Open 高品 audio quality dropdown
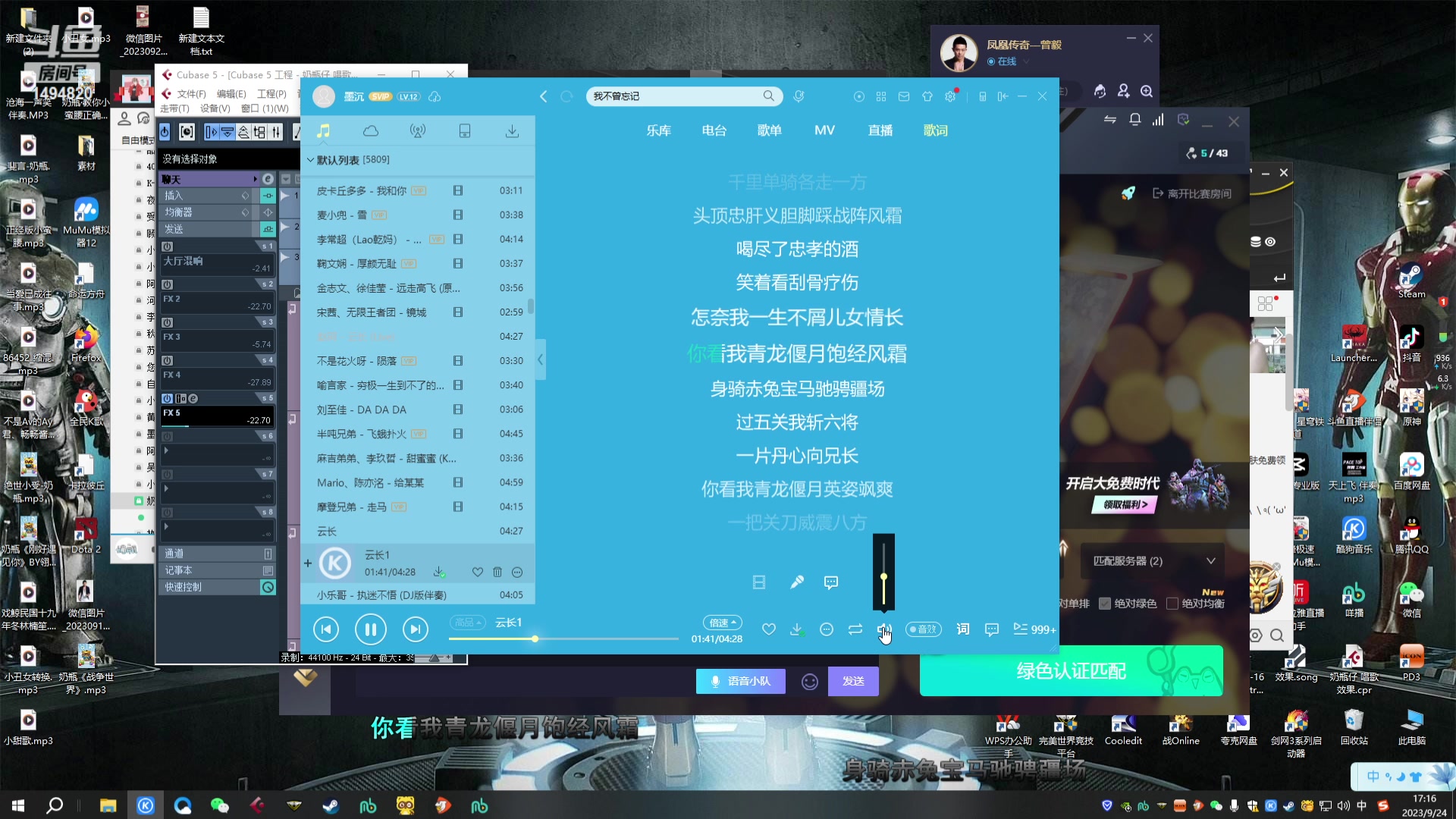The image size is (1456, 819). pos(467,623)
